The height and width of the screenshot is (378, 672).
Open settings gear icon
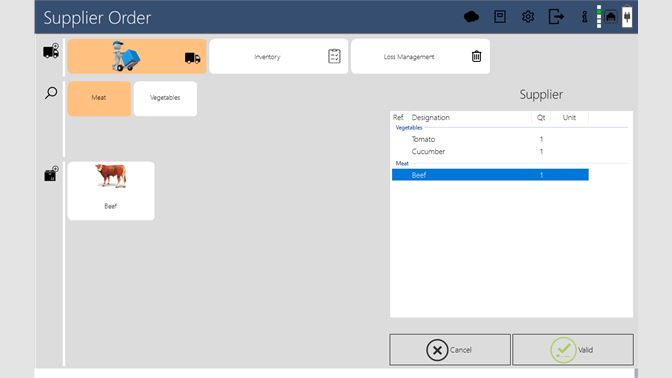(528, 17)
